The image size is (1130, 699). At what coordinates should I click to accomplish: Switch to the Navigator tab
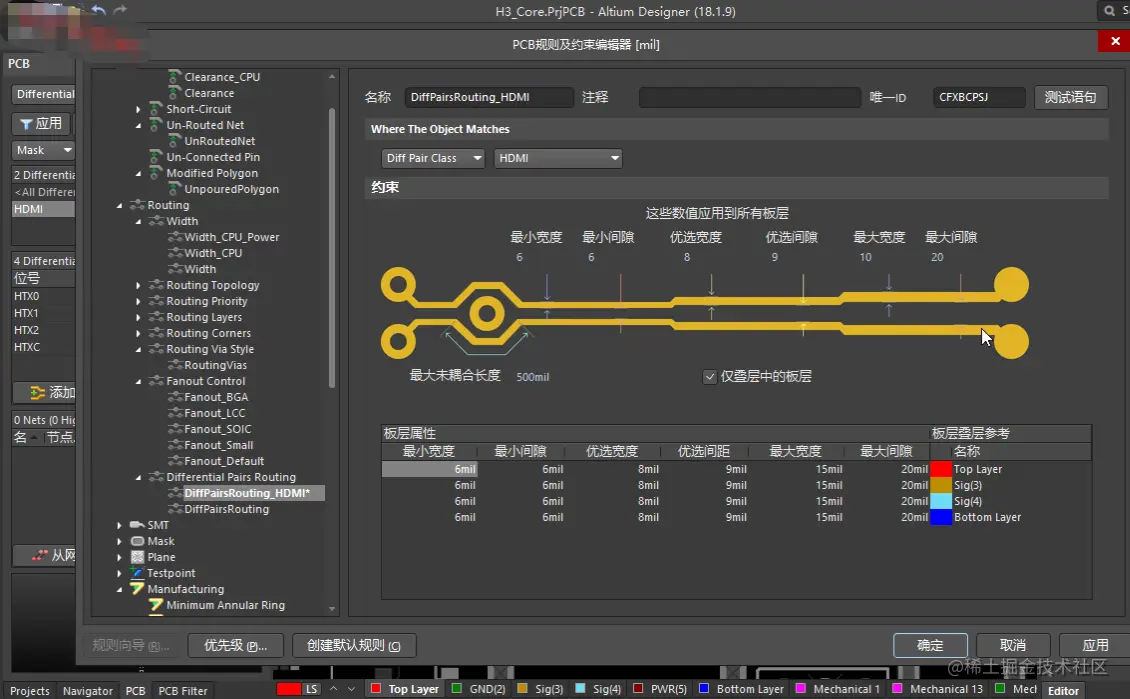87,690
